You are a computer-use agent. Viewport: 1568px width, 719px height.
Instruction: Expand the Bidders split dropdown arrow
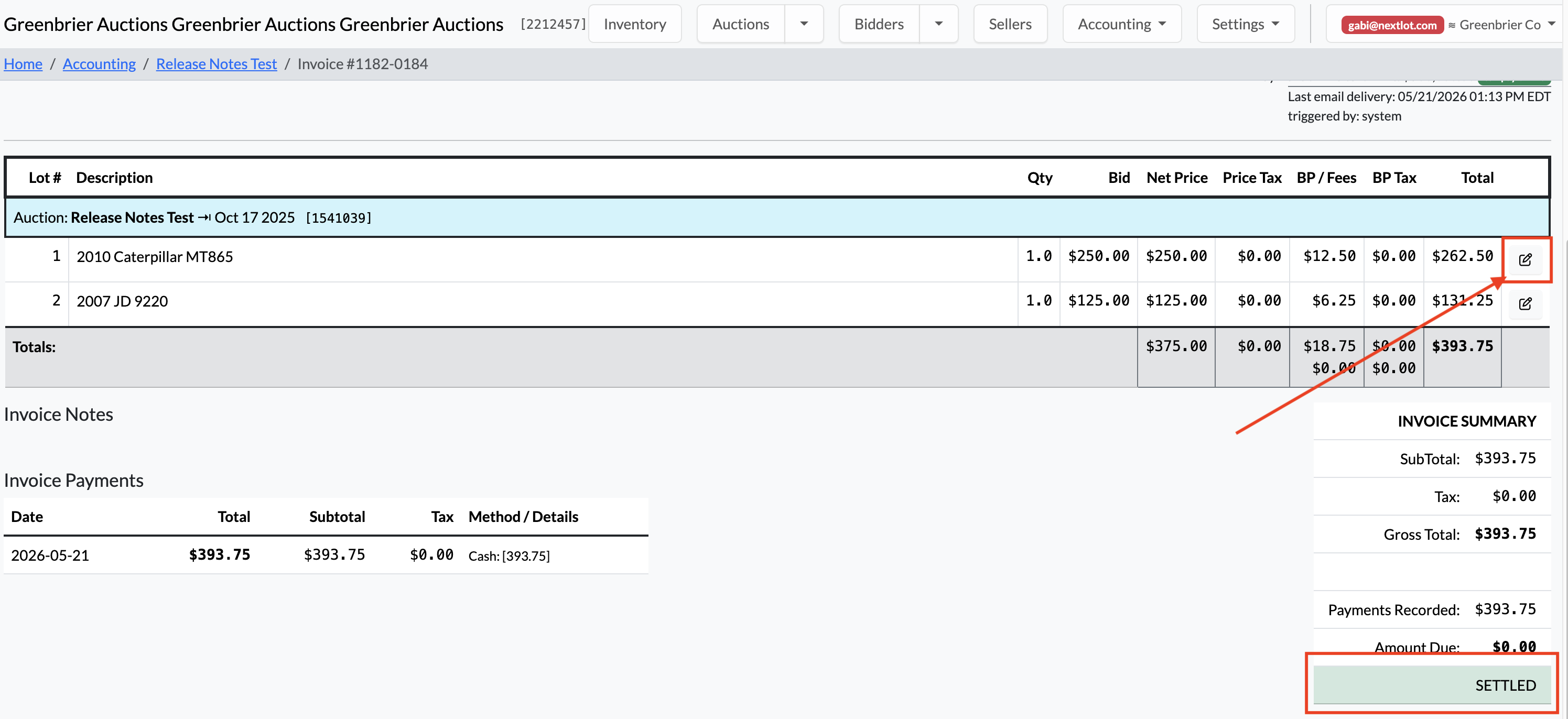pyautogui.click(x=938, y=24)
